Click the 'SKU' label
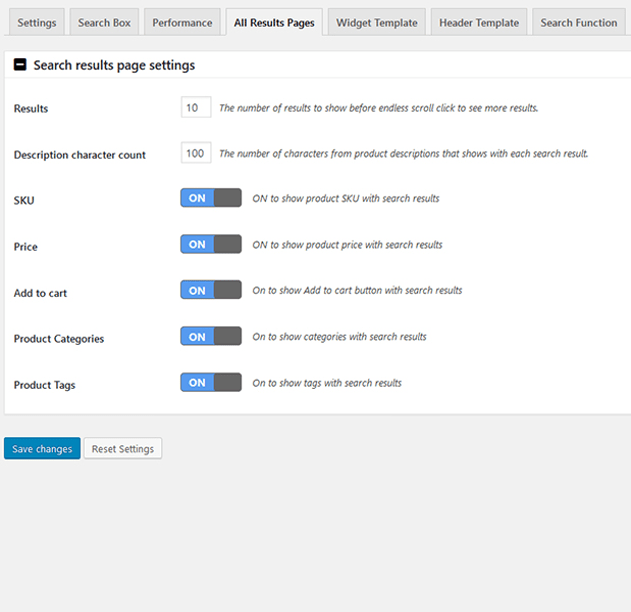The image size is (631, 612). pyautogui.click(x=24, y=200)
